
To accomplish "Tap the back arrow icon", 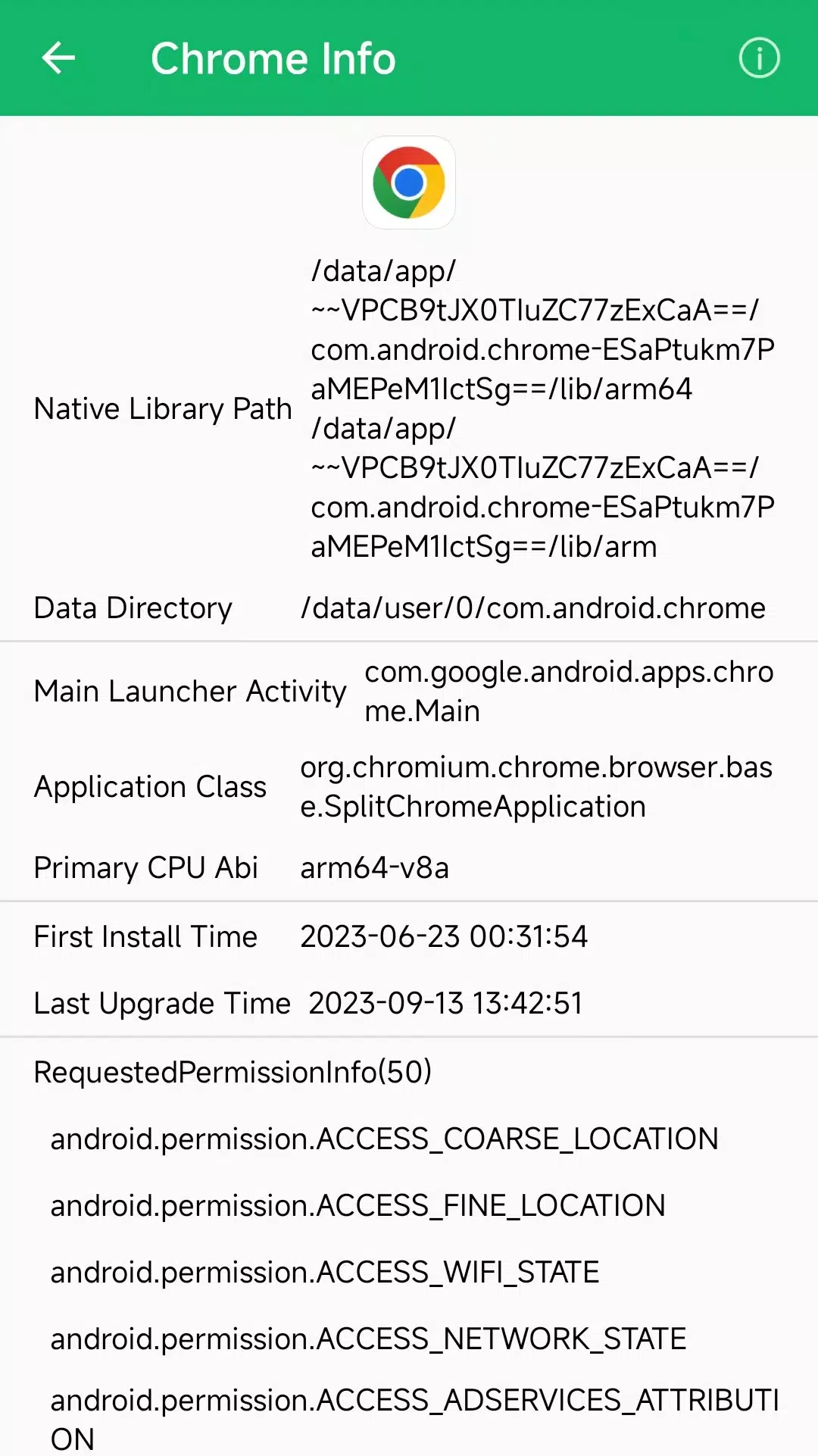I will coord(58,58).
